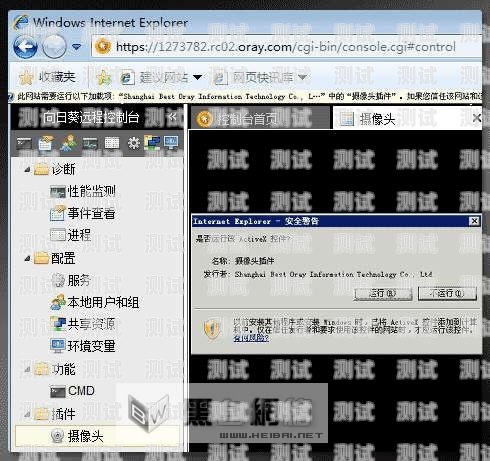Click 不运行 in the security warning
The width and height of the screenshot is (490, 461).
point(447,294)
